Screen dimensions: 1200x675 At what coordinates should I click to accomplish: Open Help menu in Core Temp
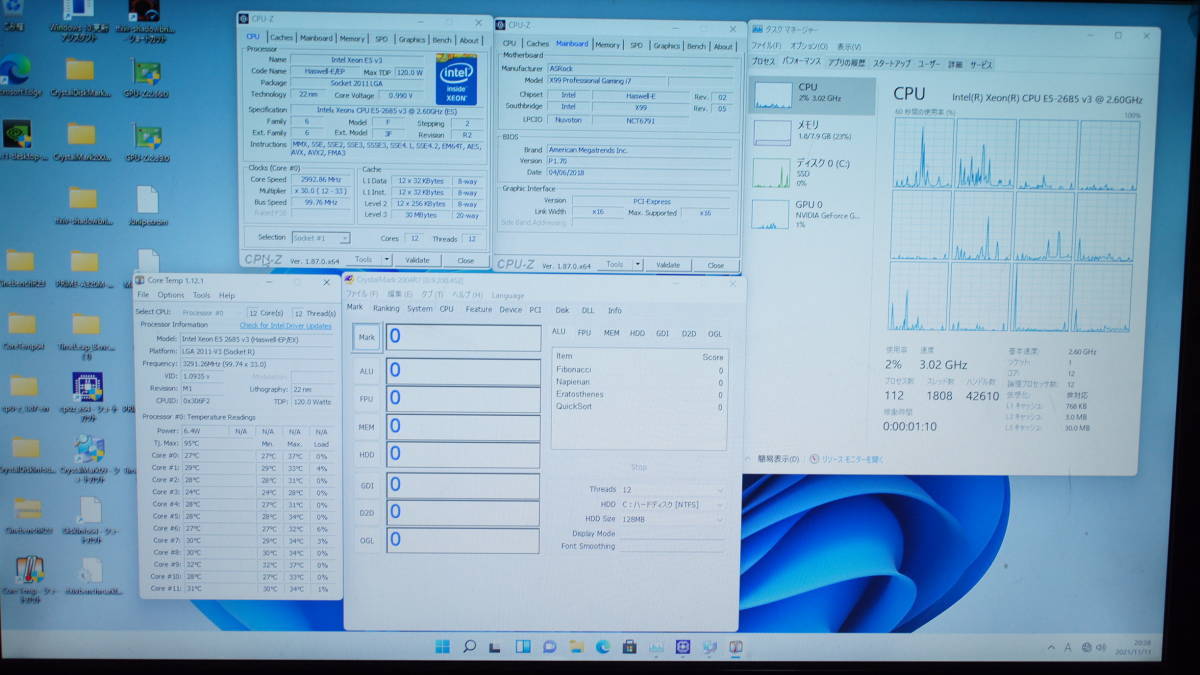(227, 295)
